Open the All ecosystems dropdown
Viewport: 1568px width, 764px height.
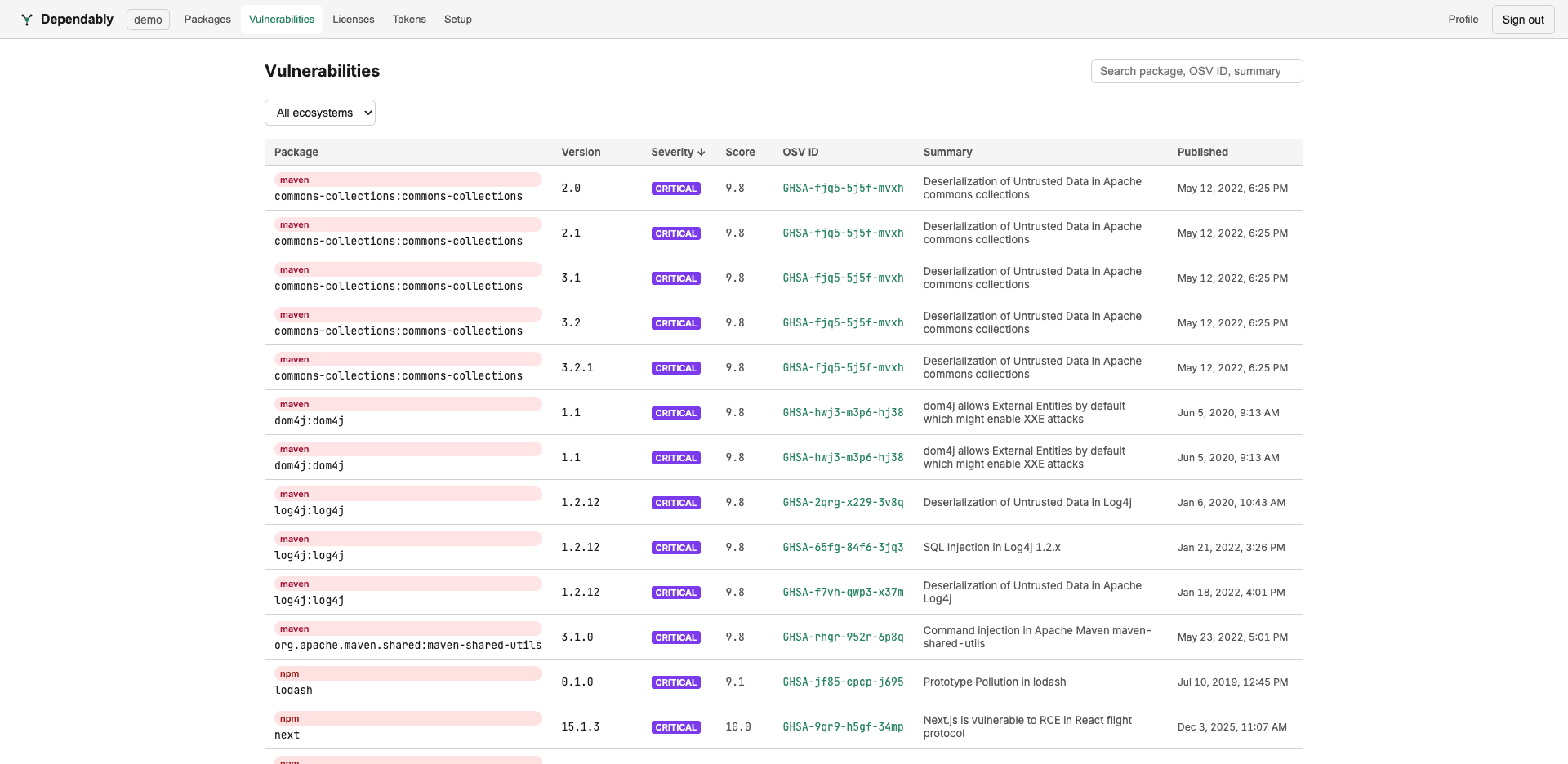320,113
